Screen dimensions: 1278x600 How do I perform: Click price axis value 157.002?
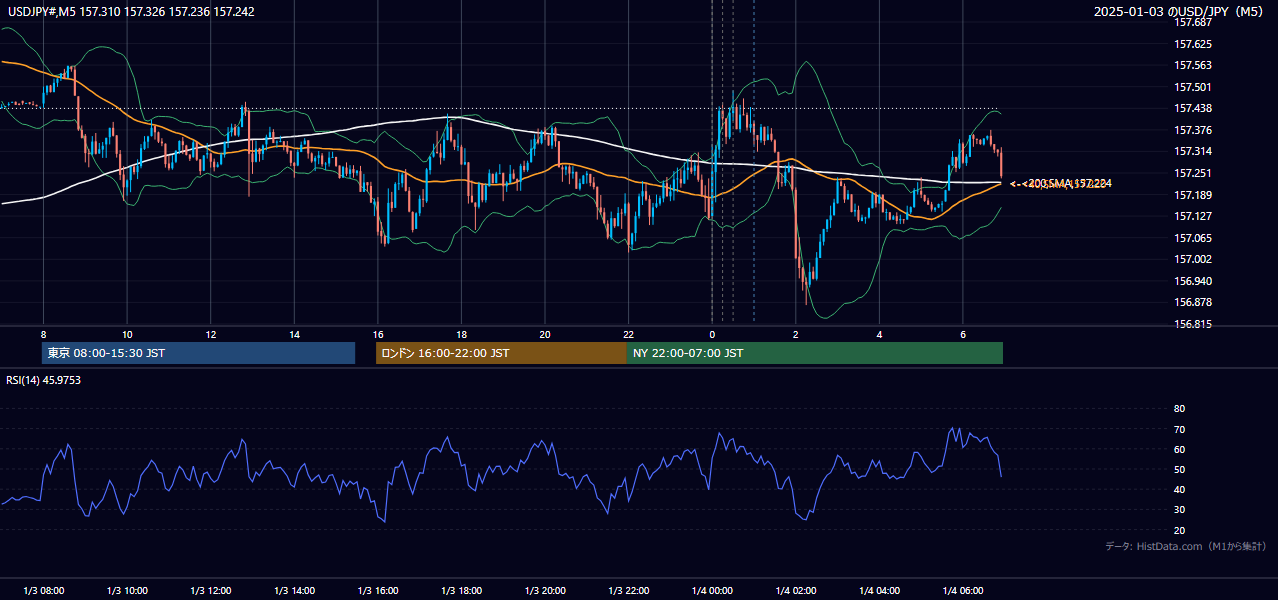(x=1193, y=259)
